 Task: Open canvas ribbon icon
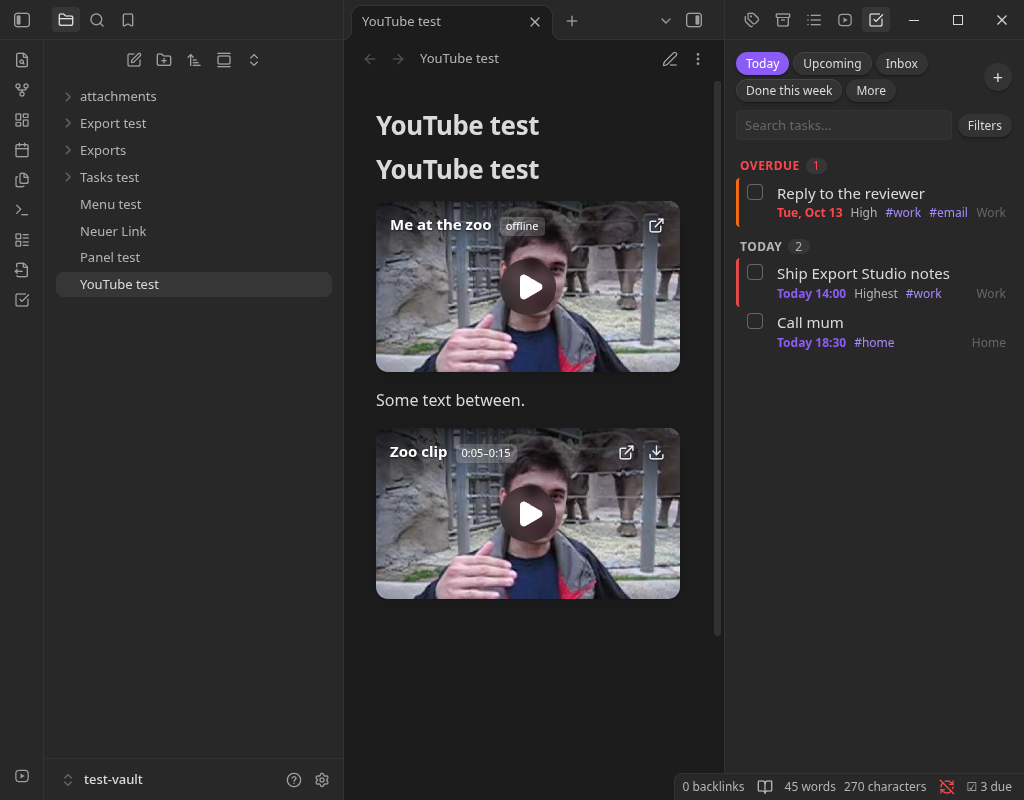pyautogui.click(x=22, y=120)
